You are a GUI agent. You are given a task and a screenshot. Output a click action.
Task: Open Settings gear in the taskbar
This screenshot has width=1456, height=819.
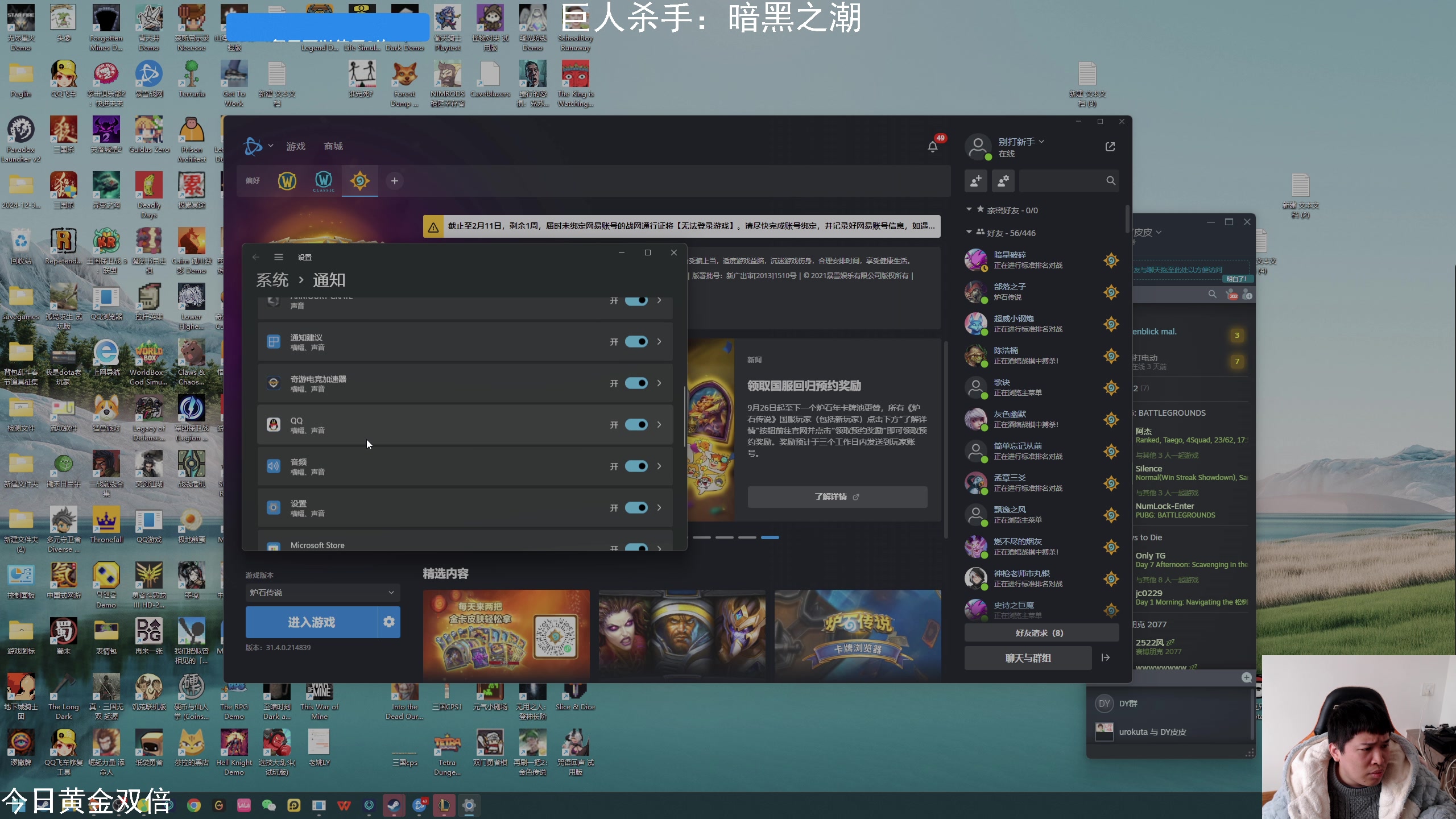(469, 805)
